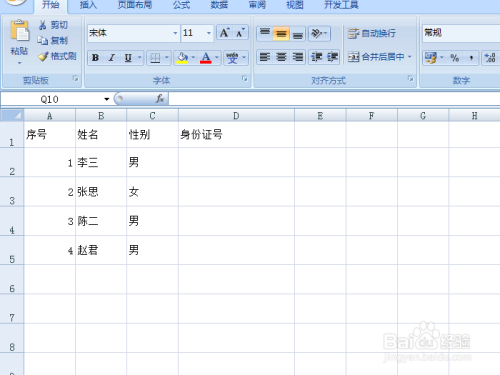Select the Format Painter brush
The height and width of the screenshot is (375, 500).
43,56
